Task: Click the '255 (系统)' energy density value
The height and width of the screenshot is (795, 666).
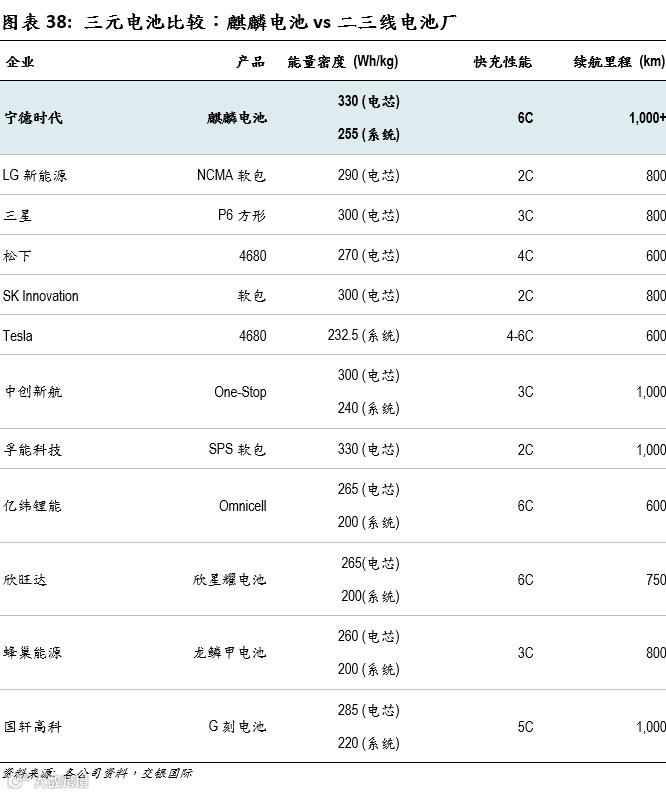Action: 369,134
